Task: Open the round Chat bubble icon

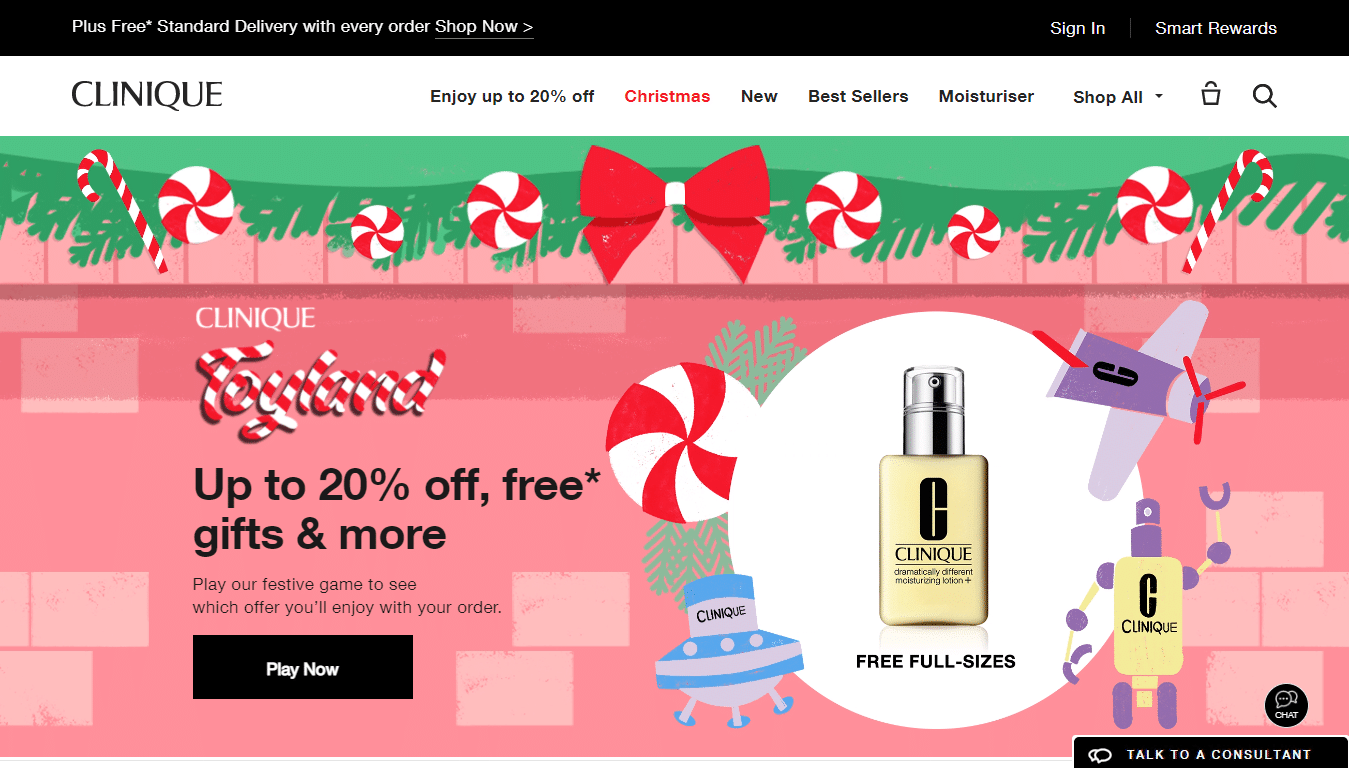Action: coord(1286,705)
